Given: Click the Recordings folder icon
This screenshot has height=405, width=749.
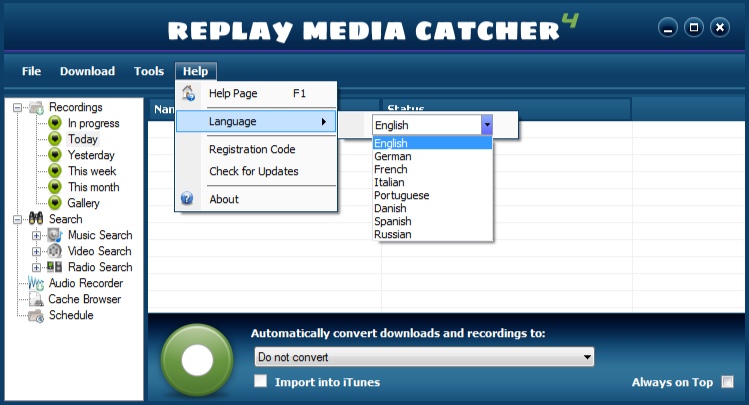Looking at the screenshot, I should (37, 107).
